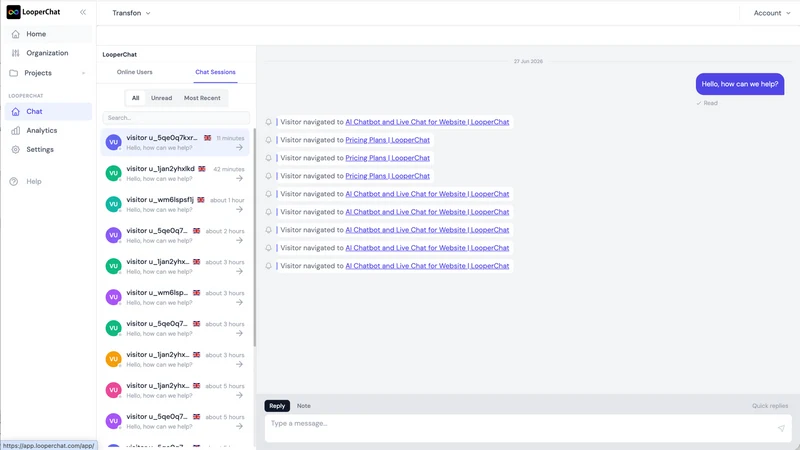
Task: Open first AI Chatbot and Live Chat link
Action: pyautogui.click(x=427, y=122)
